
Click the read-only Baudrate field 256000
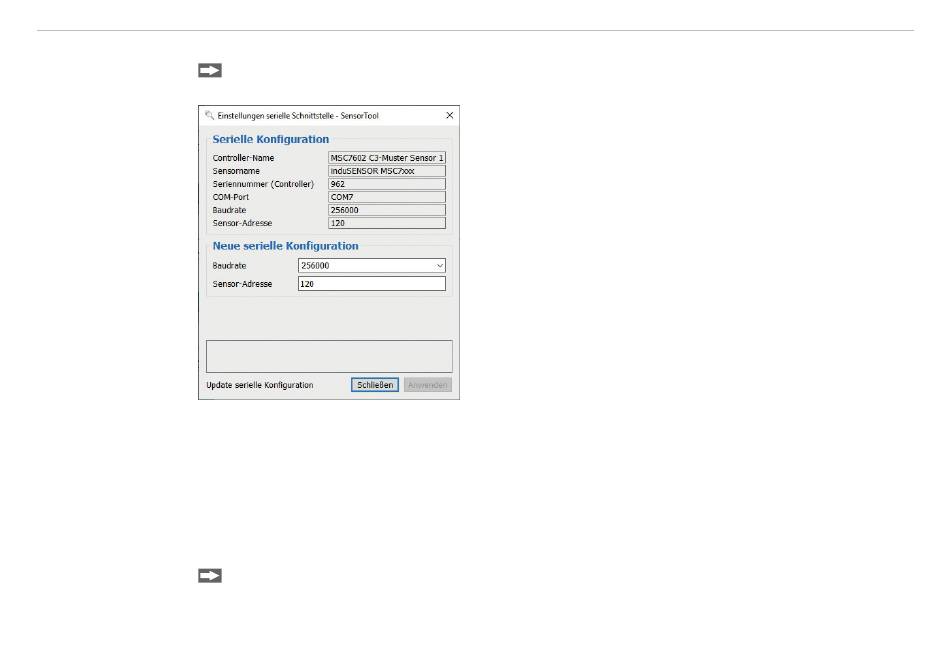pos(387,210)
